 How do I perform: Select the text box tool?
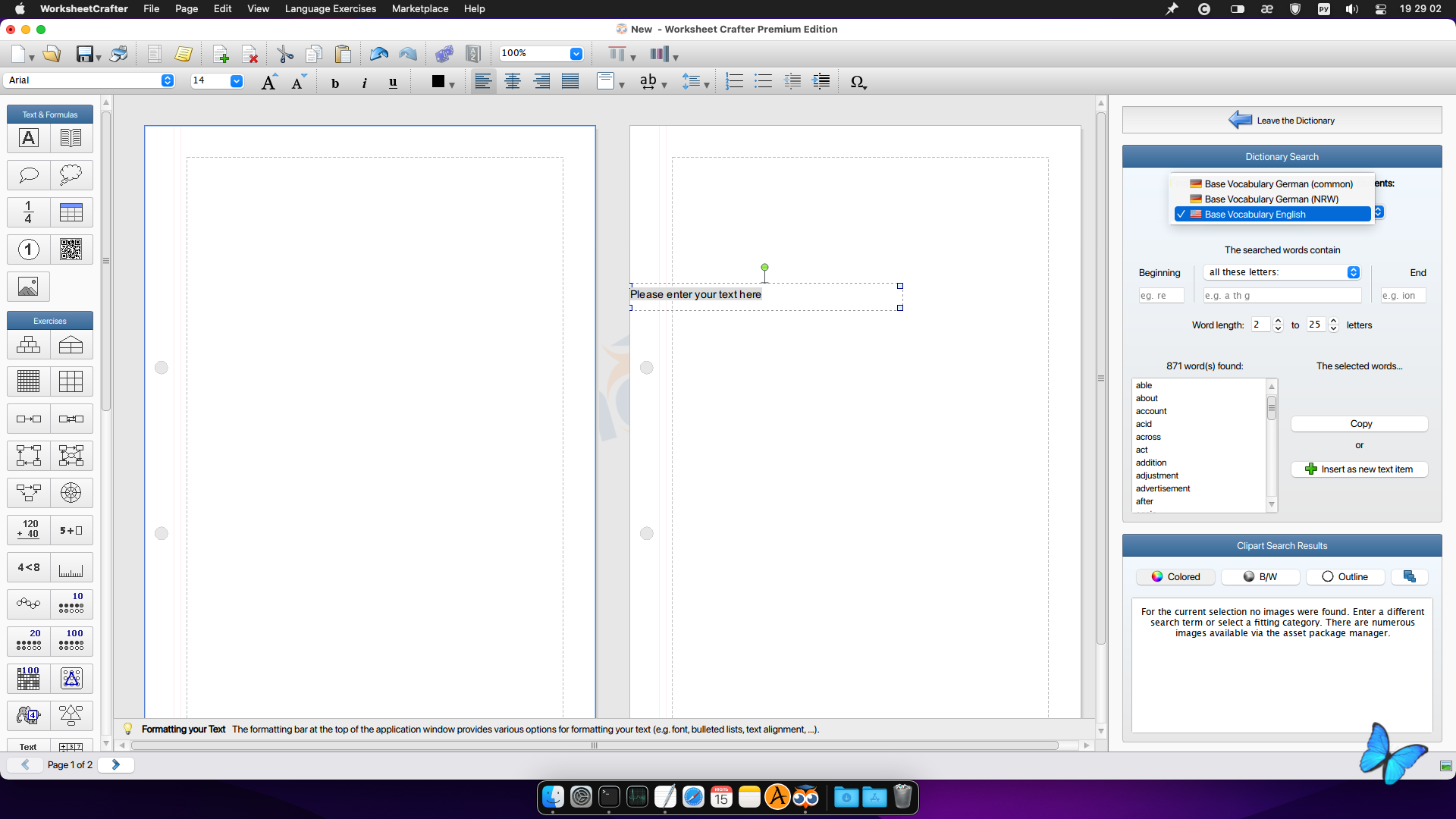(29, 138)
